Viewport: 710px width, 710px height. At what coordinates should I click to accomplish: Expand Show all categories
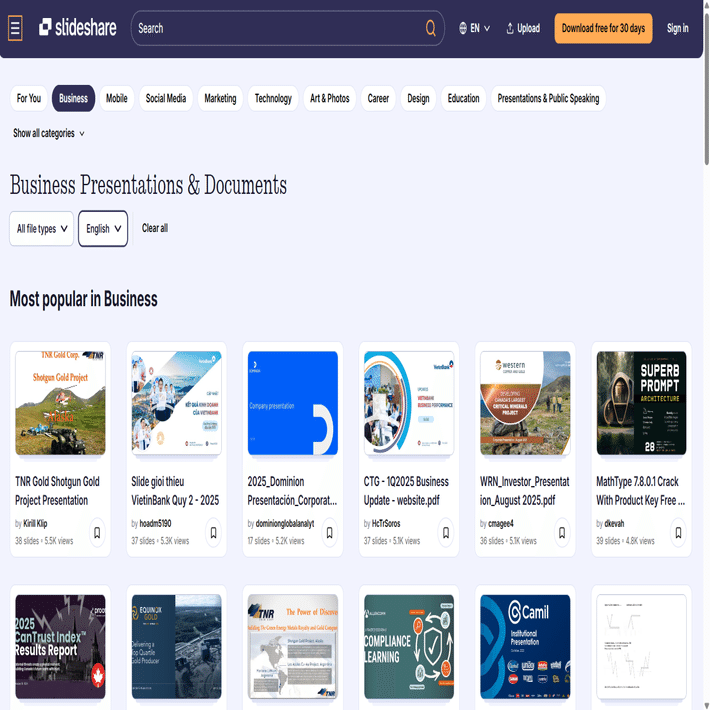tap(48, 133)
